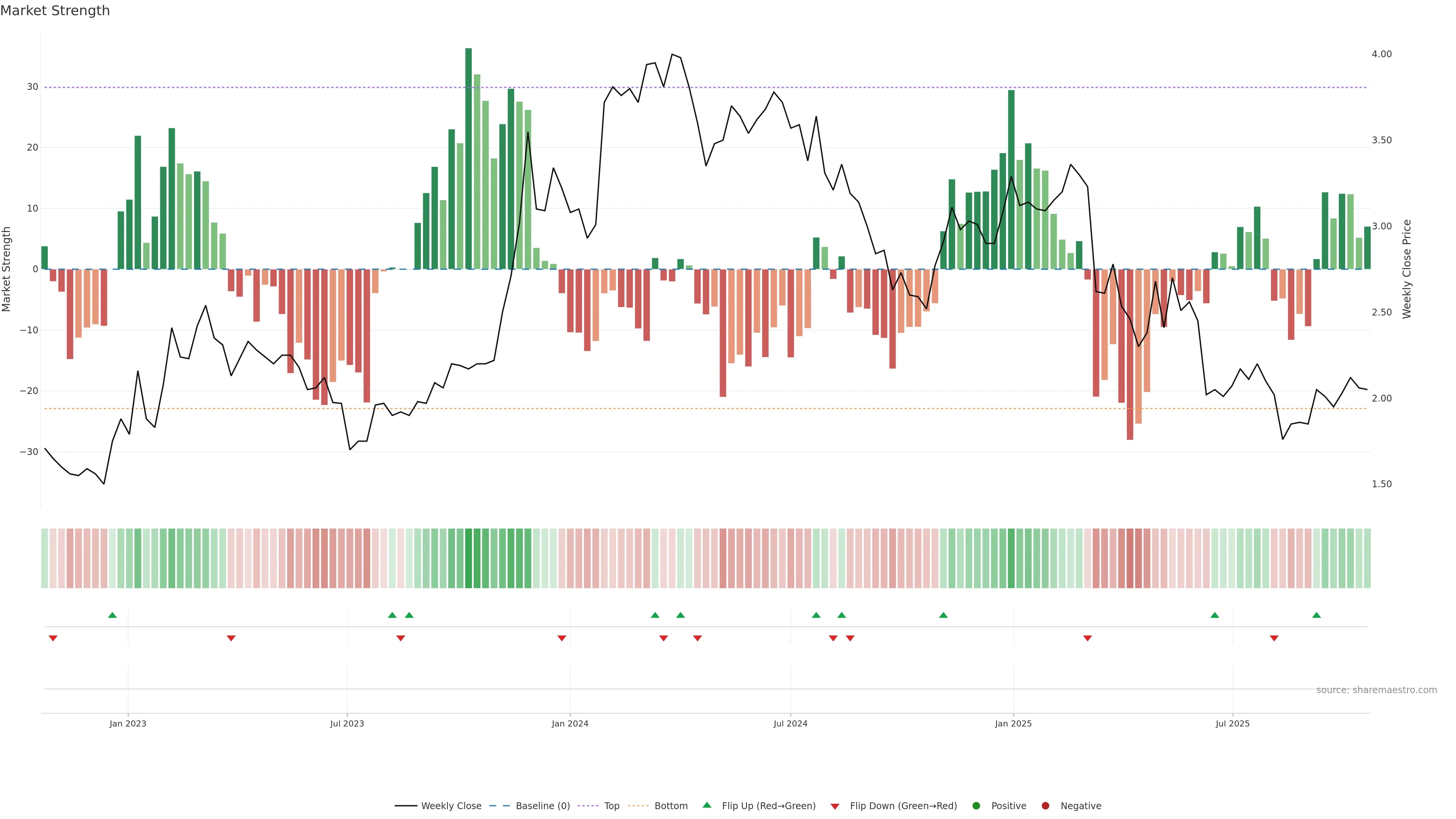Image resolution: width=1456 pixels, height=819 pixels.
Task: Click the last green flip-up marker
Action: click(1316, 615)
